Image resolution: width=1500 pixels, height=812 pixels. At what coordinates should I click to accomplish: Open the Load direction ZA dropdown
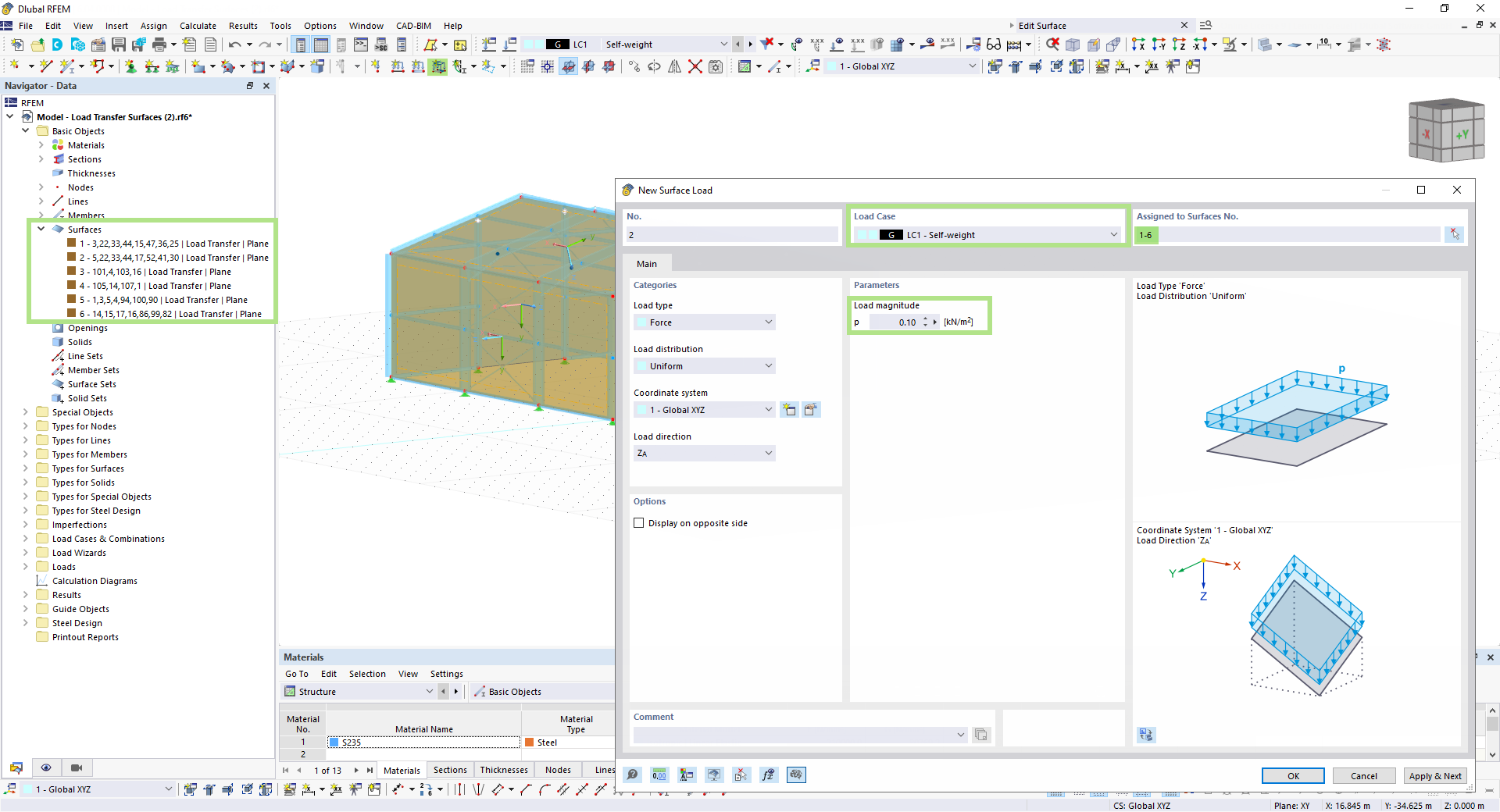(x=704, y=453)
